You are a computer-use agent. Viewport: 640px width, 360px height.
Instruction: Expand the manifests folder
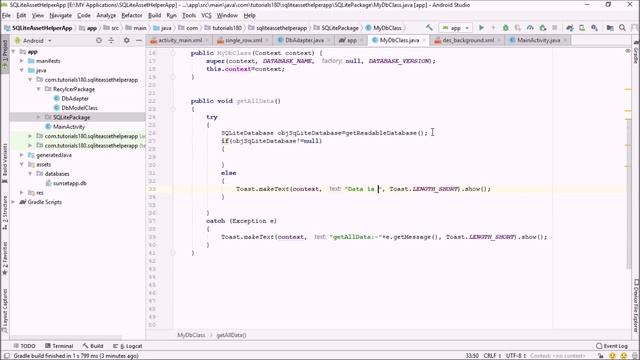pyautogui.click(x=22, y=61)
